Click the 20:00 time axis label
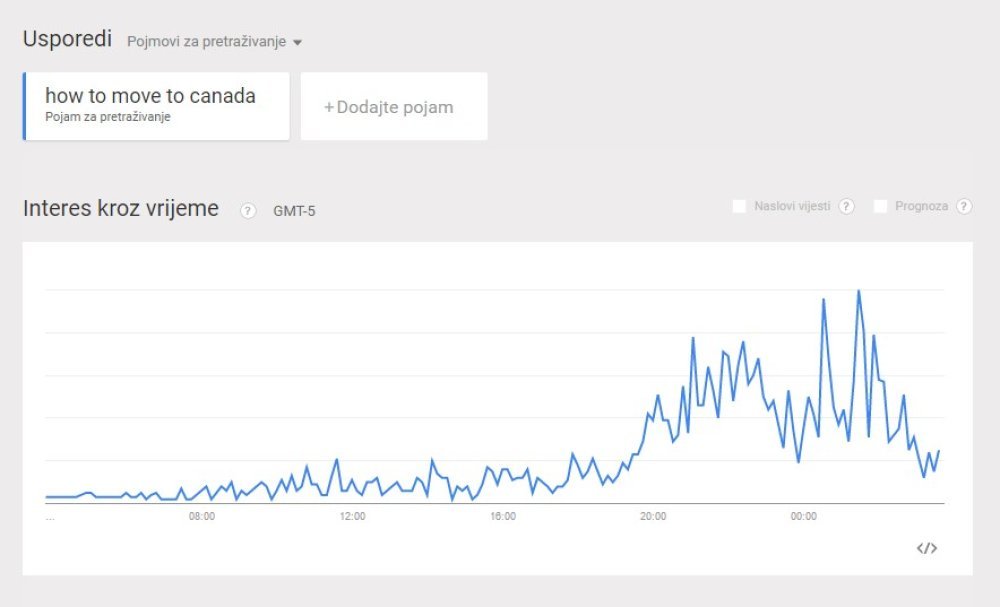 (653, 516)
